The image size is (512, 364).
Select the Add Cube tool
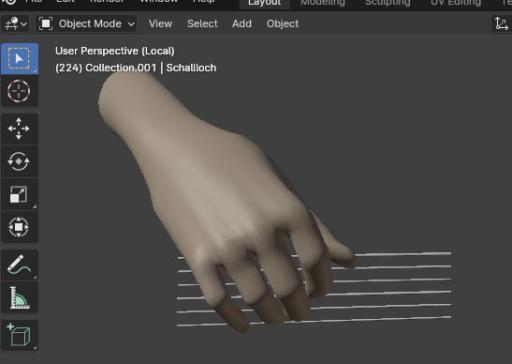[19, 335]
